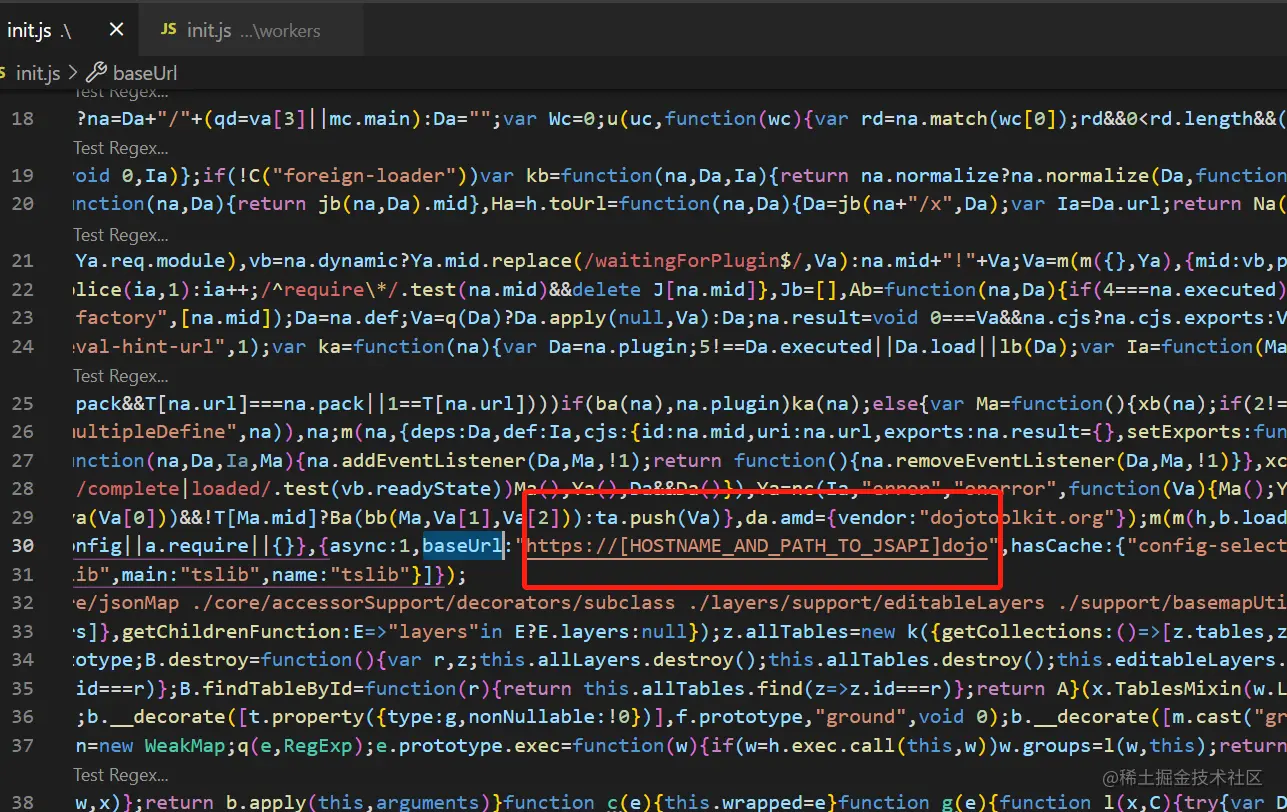Click the wrench icon in the breadcrumb
This screenshot has width=1287, height=812.
coord(96,73)
